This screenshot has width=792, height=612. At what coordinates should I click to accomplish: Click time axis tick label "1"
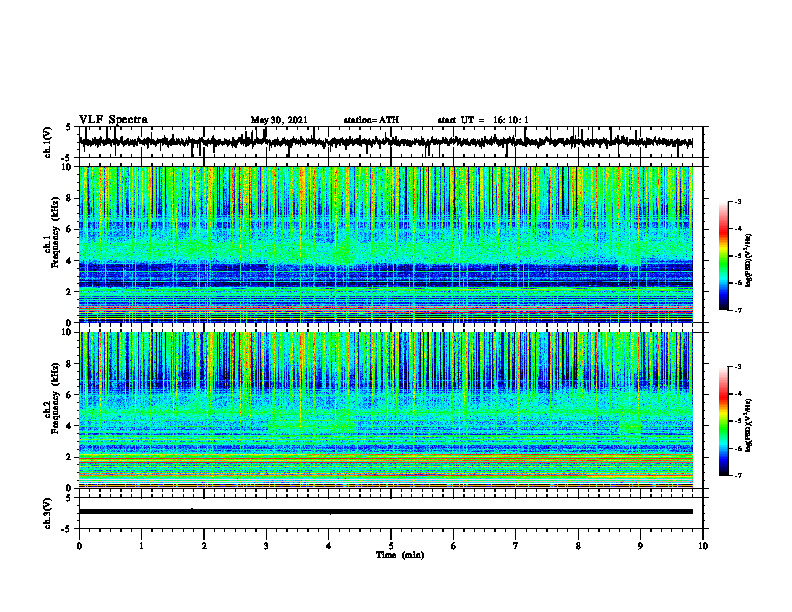pyautogui.click(x=141, y=545)
